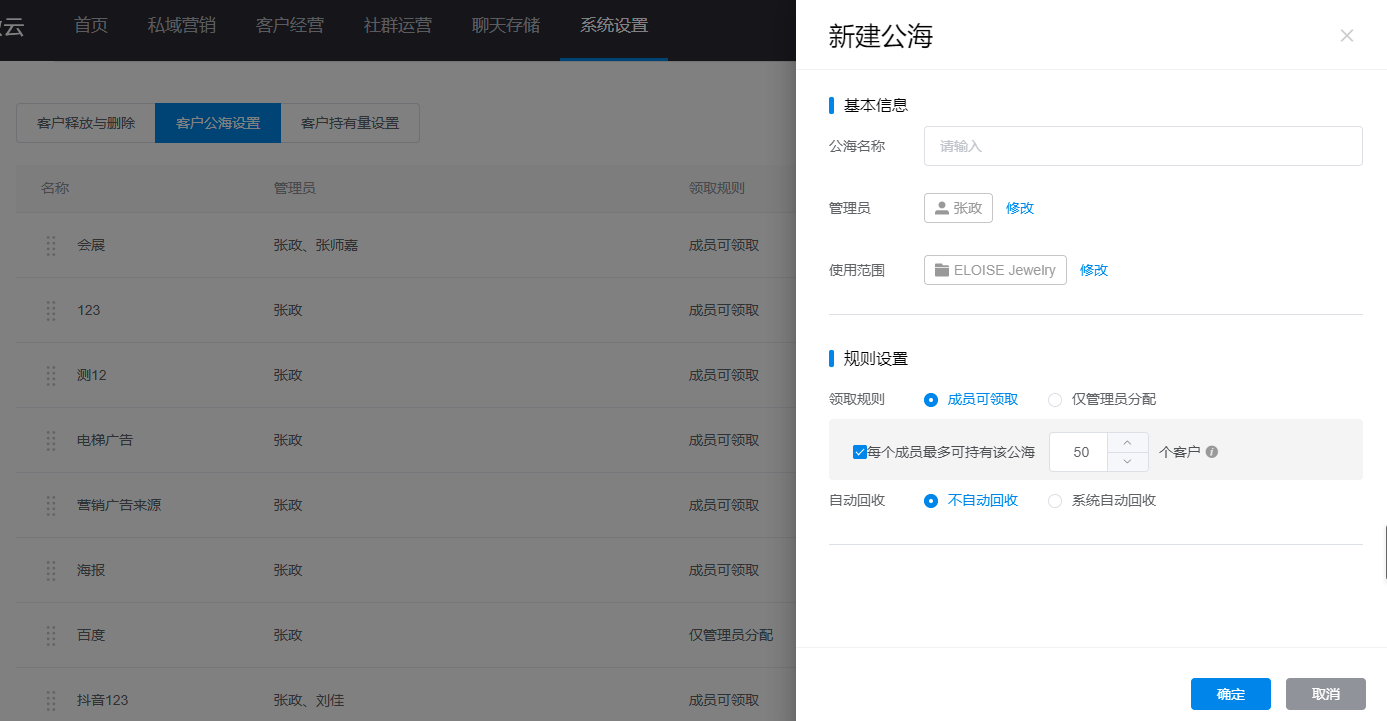The image size is (1387, 721).
Task: Increase customer limit with the up arrow
Action: 1127,442
